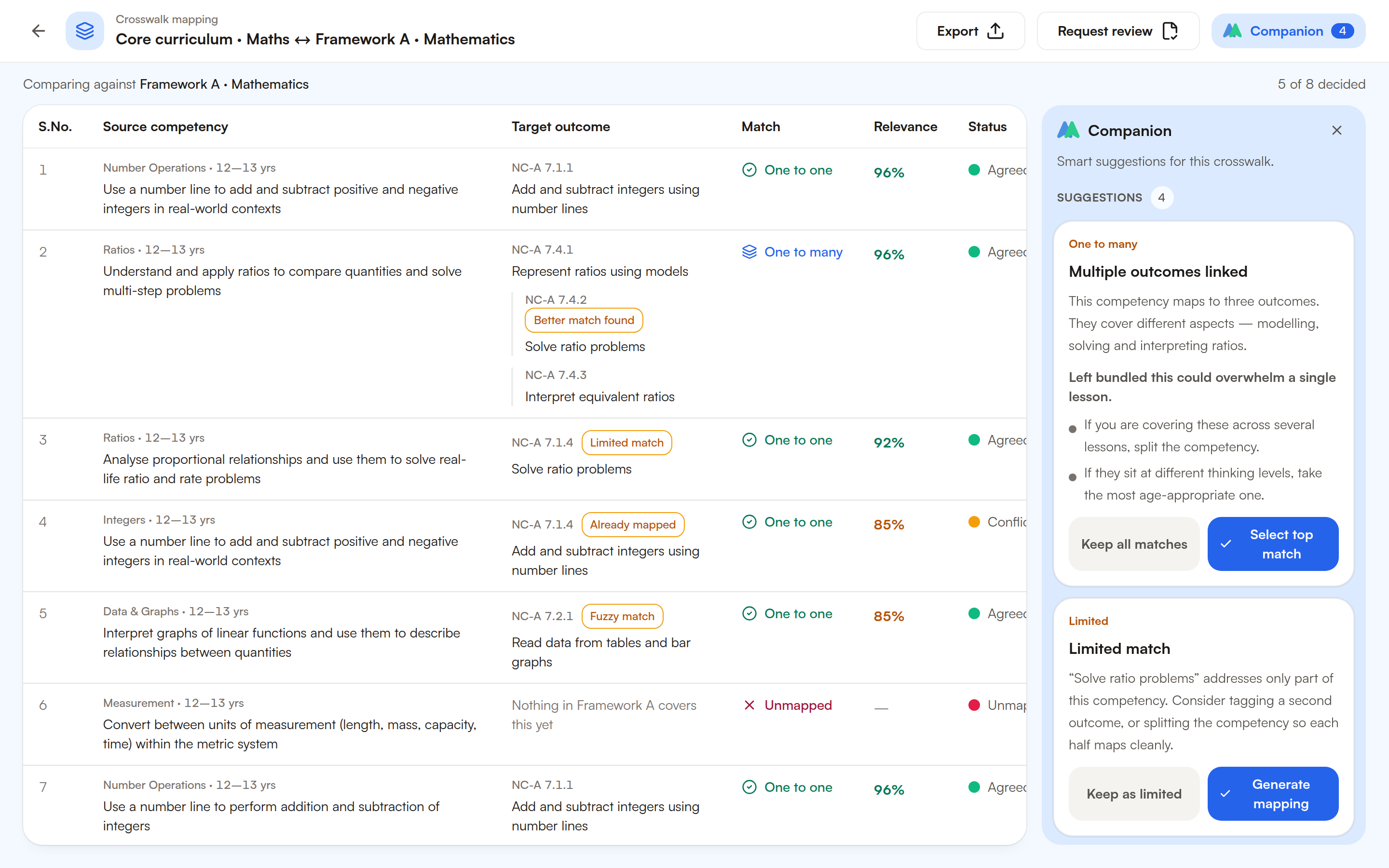Click green status dot in row 5
1389x868 pixels.
[974, 614]
